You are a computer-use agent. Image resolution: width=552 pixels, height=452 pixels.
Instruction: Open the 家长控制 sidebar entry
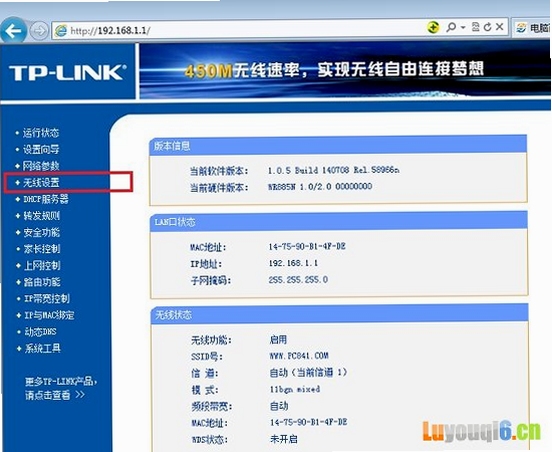42,249
